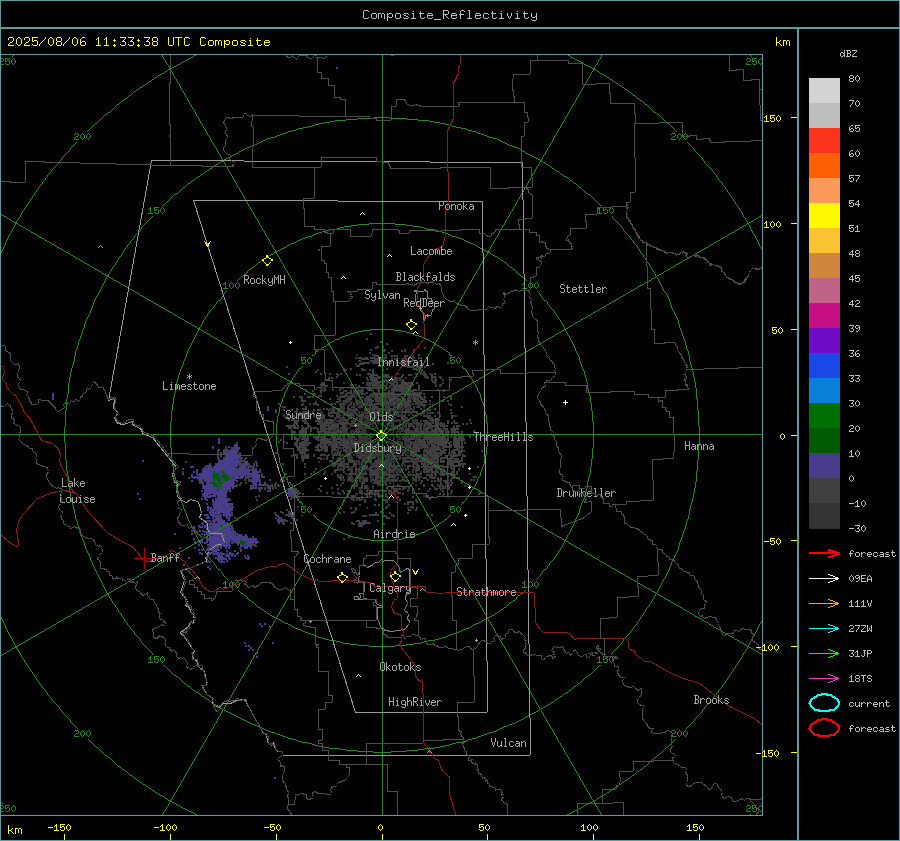Viewport: 900px width, 841px height.
Task: Select the light gray 70-80 dBZ swatch
Action: (x=824, y=91)
